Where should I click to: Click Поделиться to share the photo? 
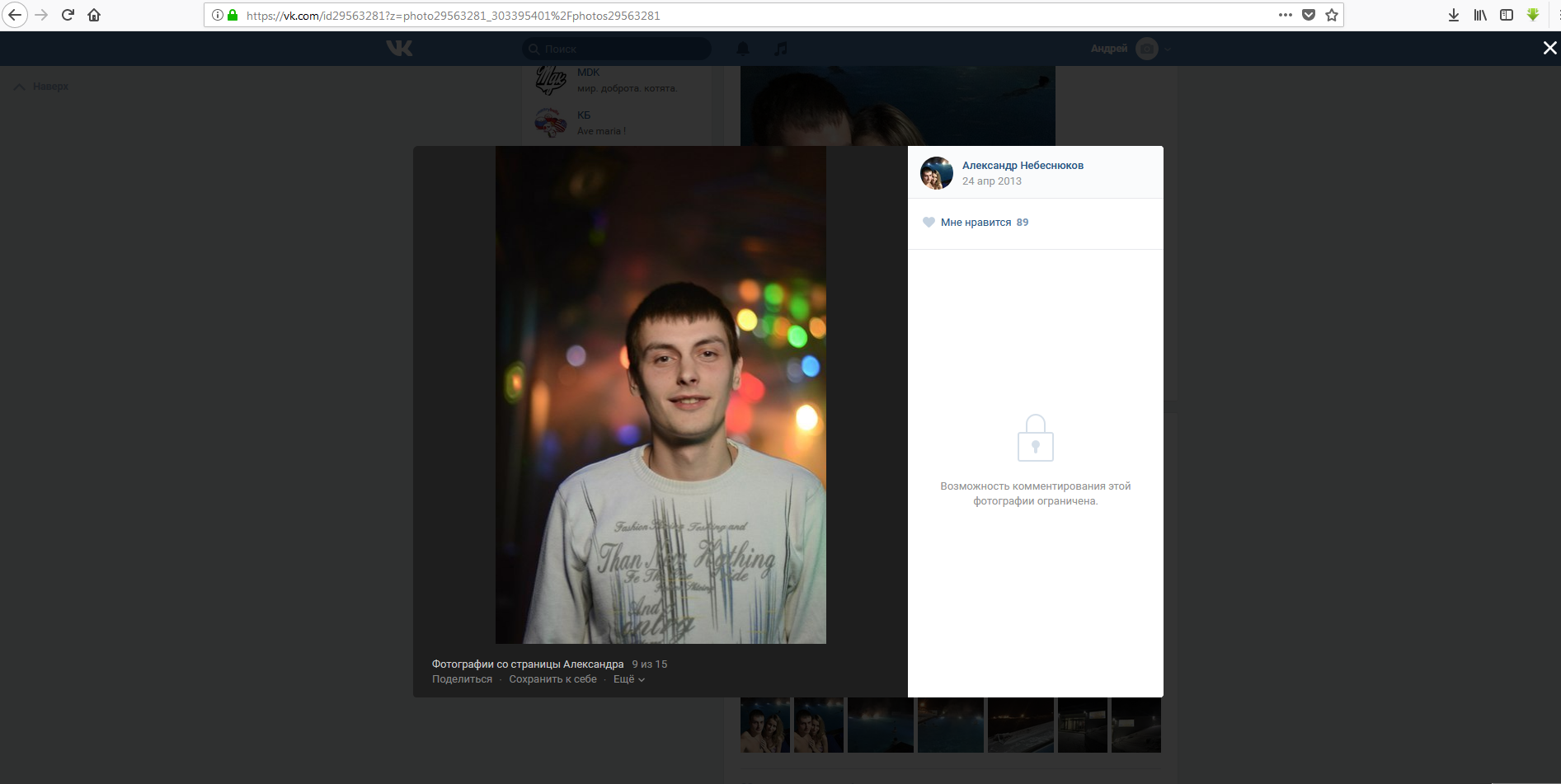(x=462, y=679)
